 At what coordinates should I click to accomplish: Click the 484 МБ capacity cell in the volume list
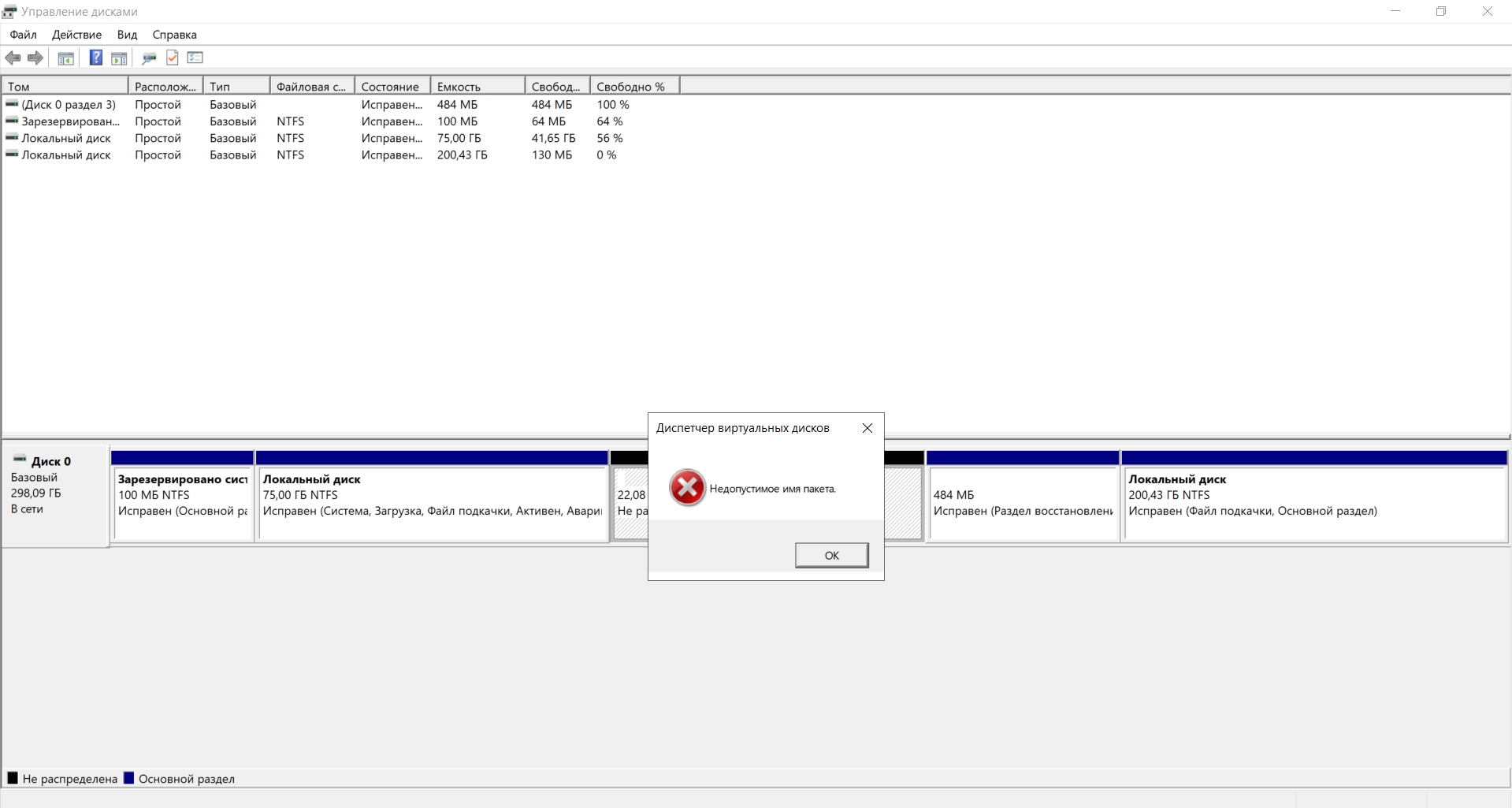point(457,104)
